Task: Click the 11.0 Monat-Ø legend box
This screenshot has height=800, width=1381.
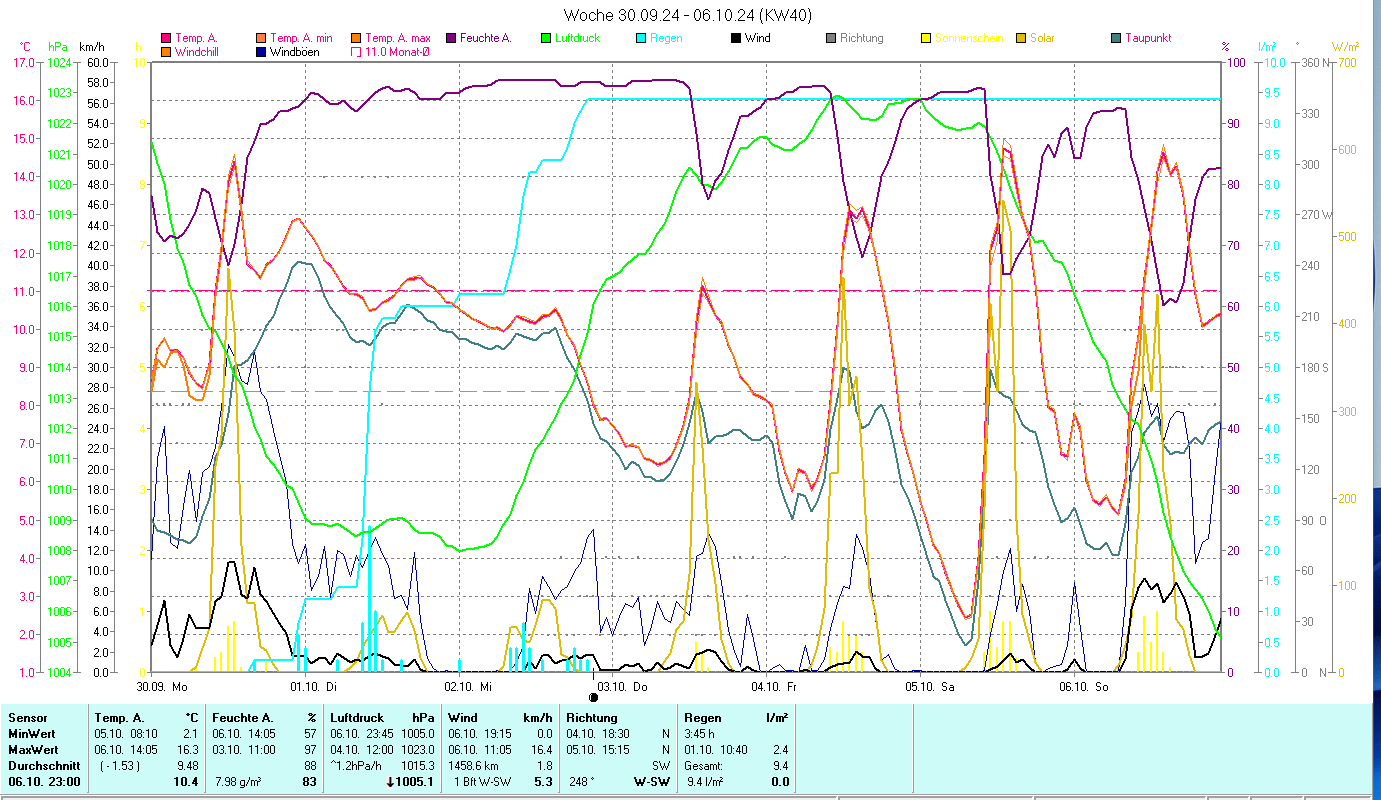Action: (x=357, y=51)
